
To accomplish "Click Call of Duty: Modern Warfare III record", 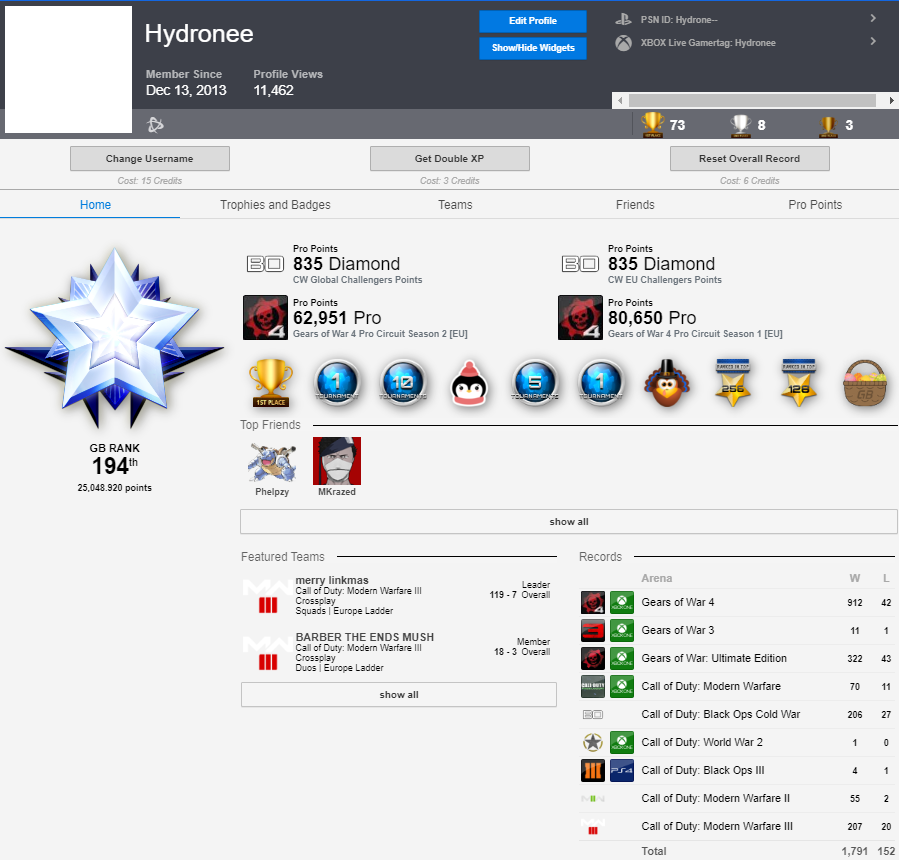I will point(737,827).
